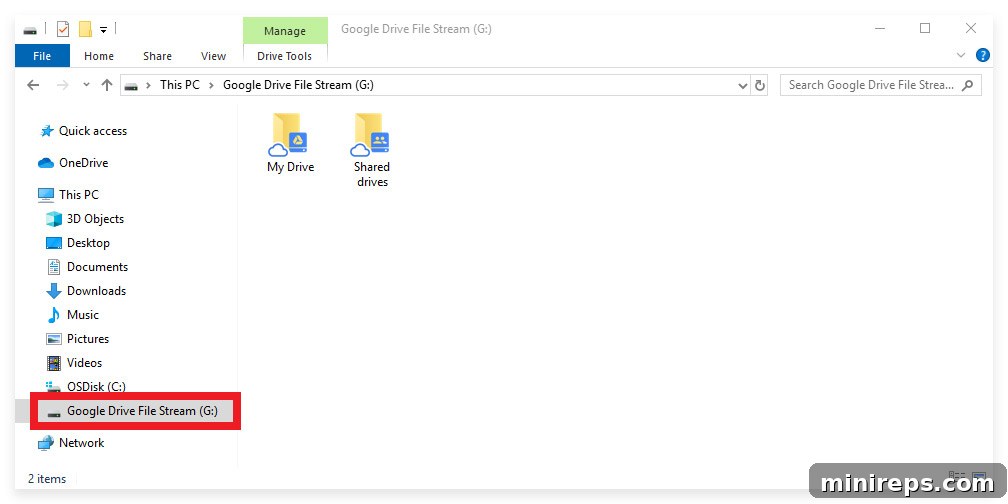This screenshot has width=1008, height=504.
Task: Select the Manage contextual tab
Action: [x=285, y=31]
